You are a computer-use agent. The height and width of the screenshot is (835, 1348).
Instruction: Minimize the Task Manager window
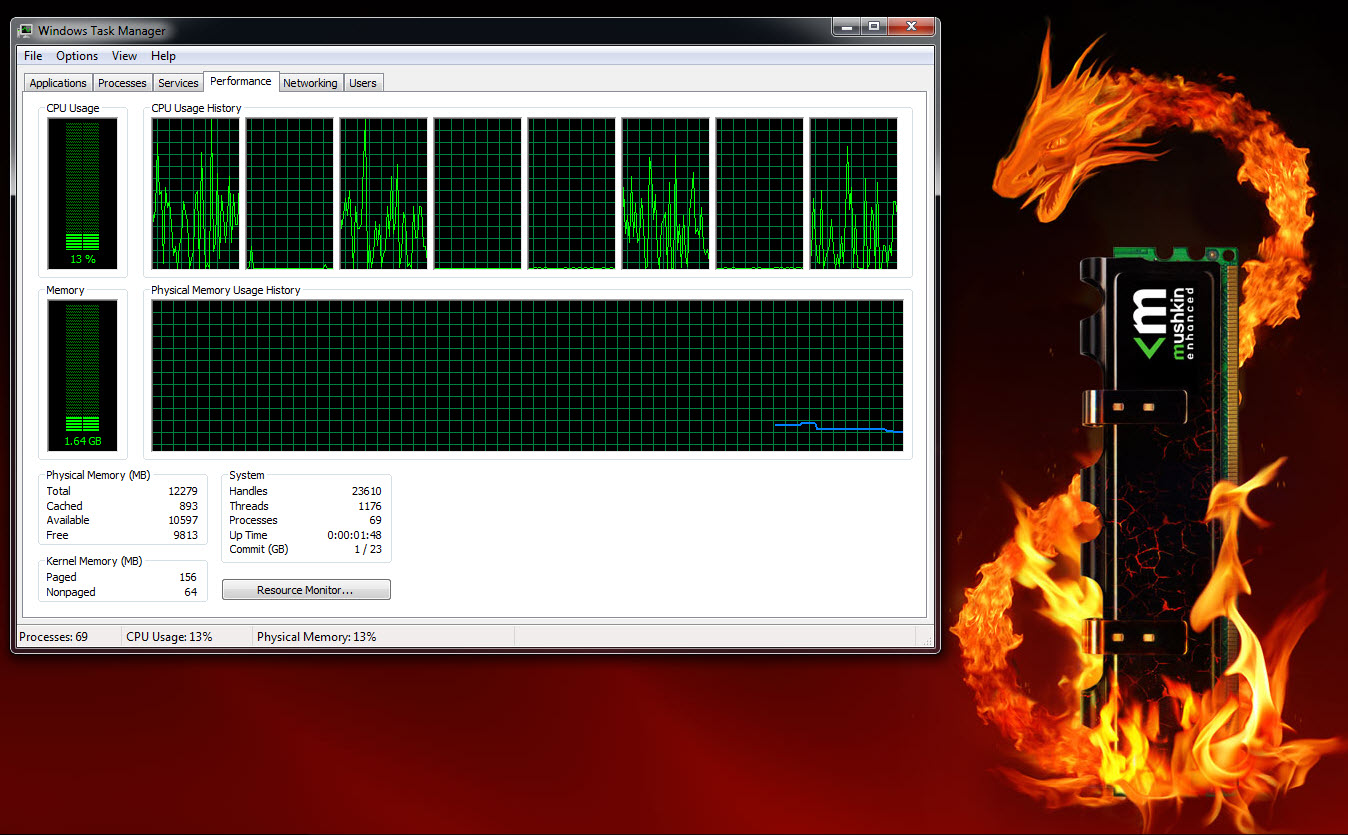[x=847, y=27]
